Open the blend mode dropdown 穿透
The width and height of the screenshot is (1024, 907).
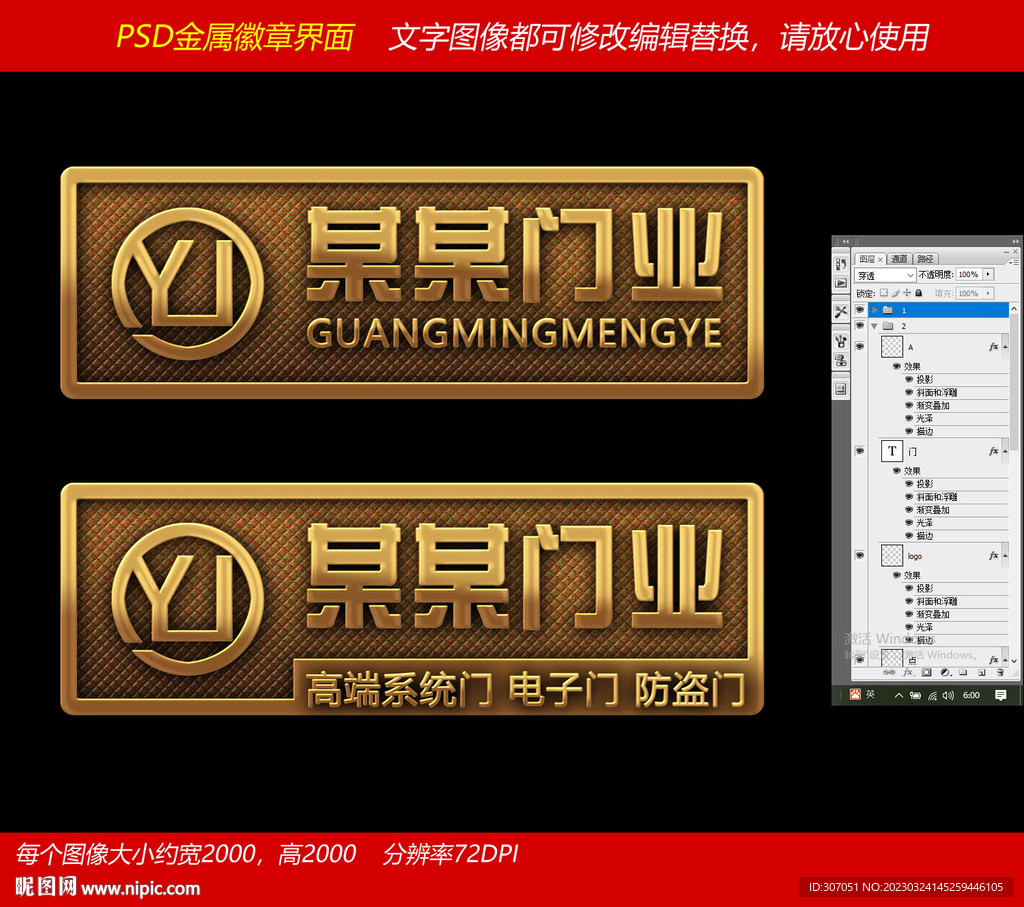(885, 275)
